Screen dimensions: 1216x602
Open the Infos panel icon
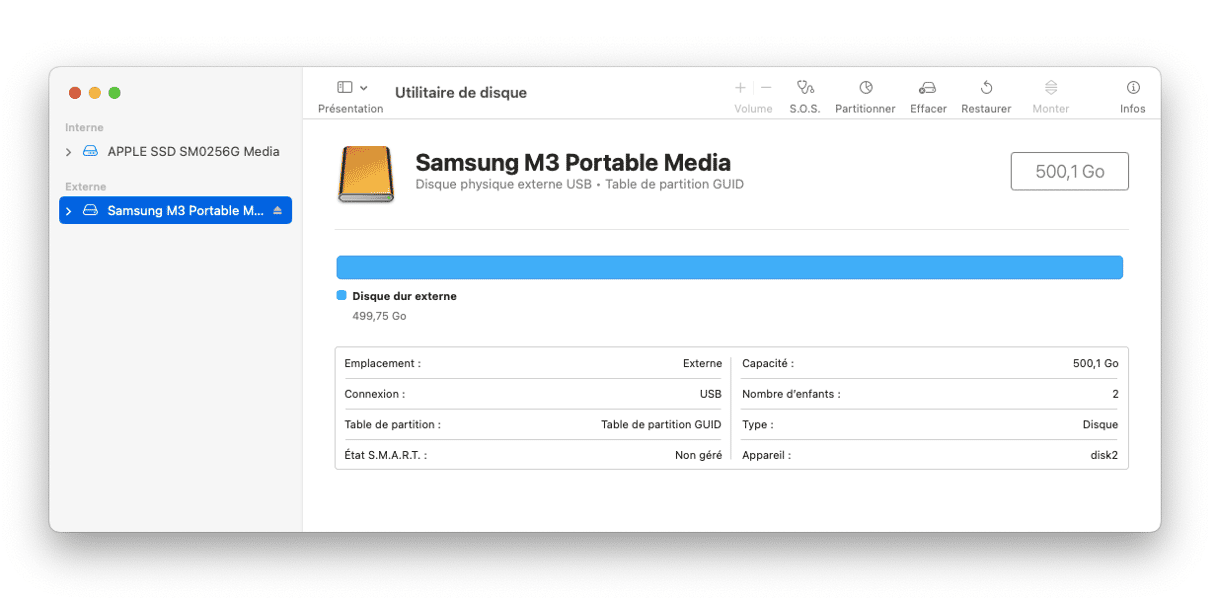(1132, 88)
